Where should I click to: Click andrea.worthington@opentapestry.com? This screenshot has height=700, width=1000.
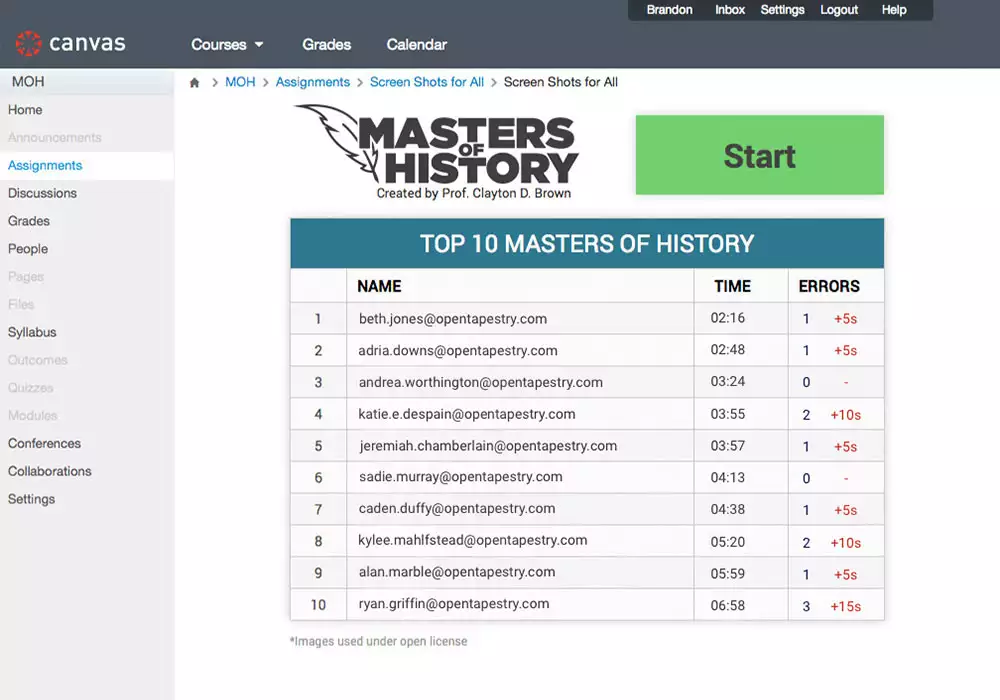coord(480,383)
